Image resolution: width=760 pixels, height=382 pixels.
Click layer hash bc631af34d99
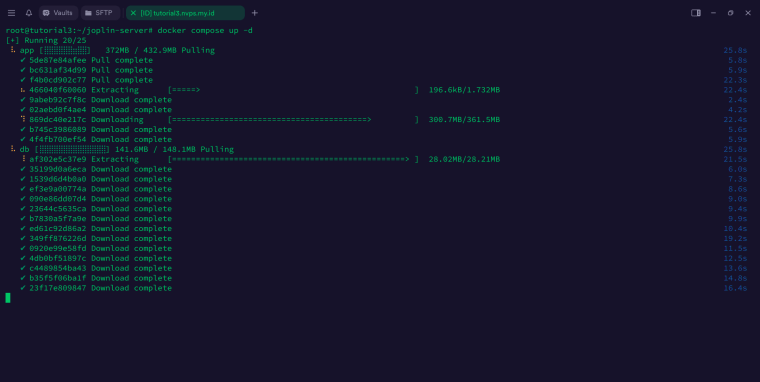tap(58, 70)
